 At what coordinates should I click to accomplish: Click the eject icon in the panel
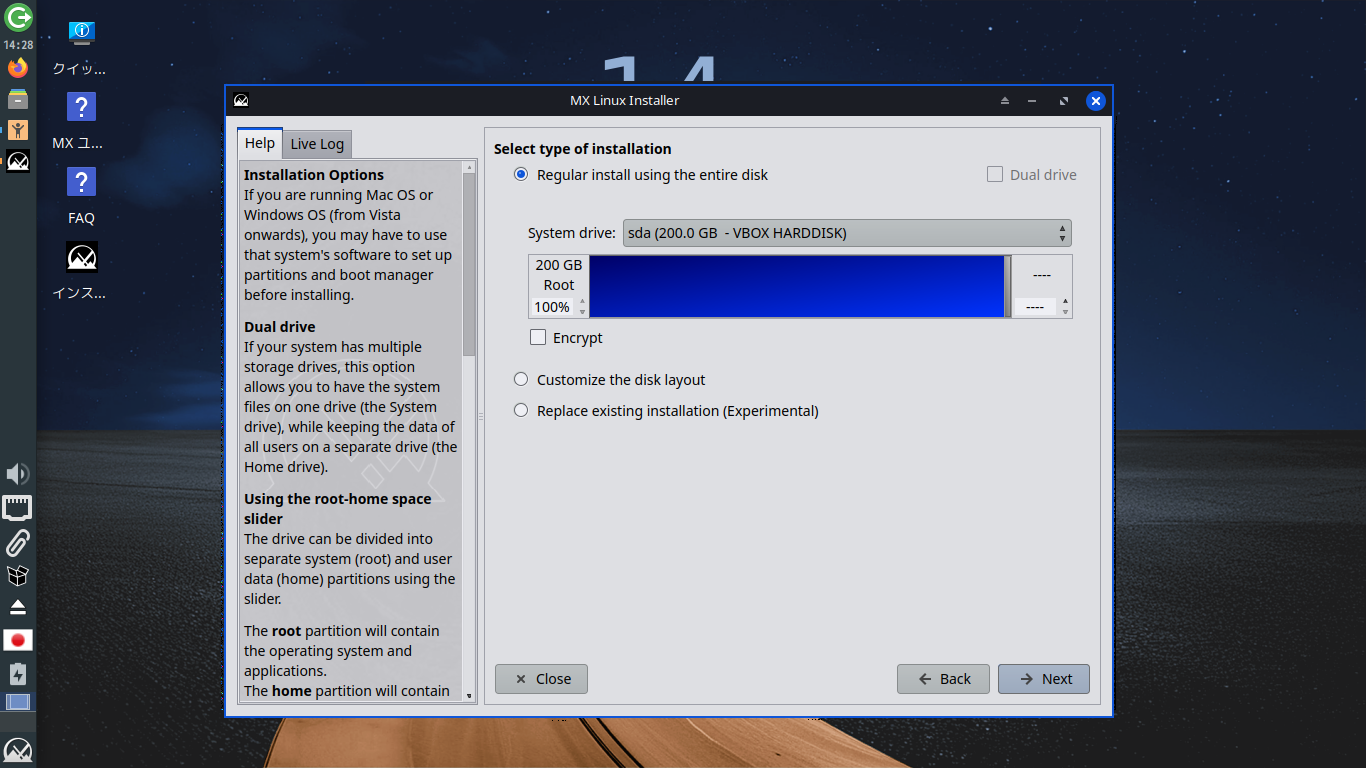[x=18, y=607]
